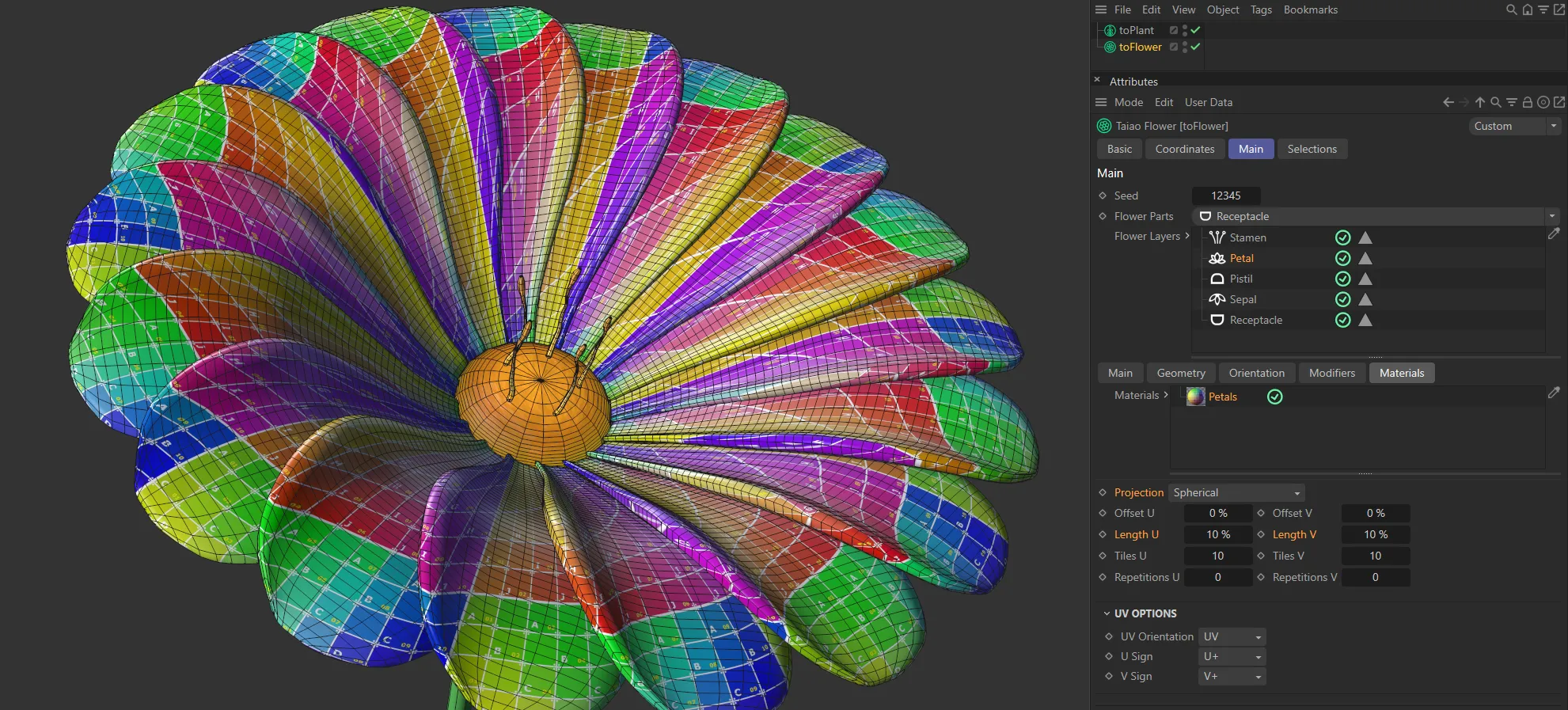The width and height of the screenshot is (1568, 710).
Task: Toggle the Petal layer enabled check
Action: tap(1342, 258)
